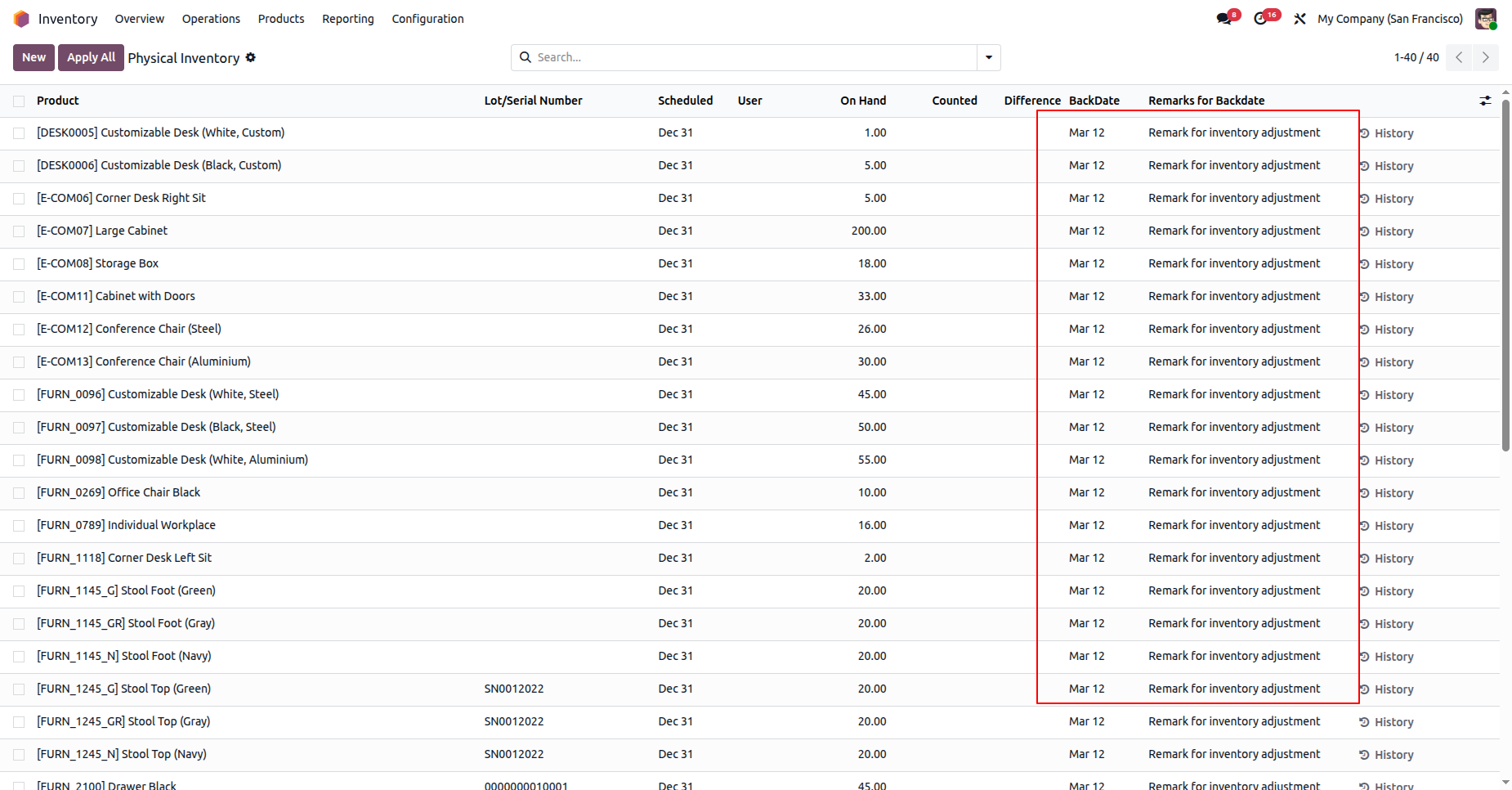Click the gear icon beside Physical Inventory
This screenshot has height=790, width=1512.
(251, 57)
